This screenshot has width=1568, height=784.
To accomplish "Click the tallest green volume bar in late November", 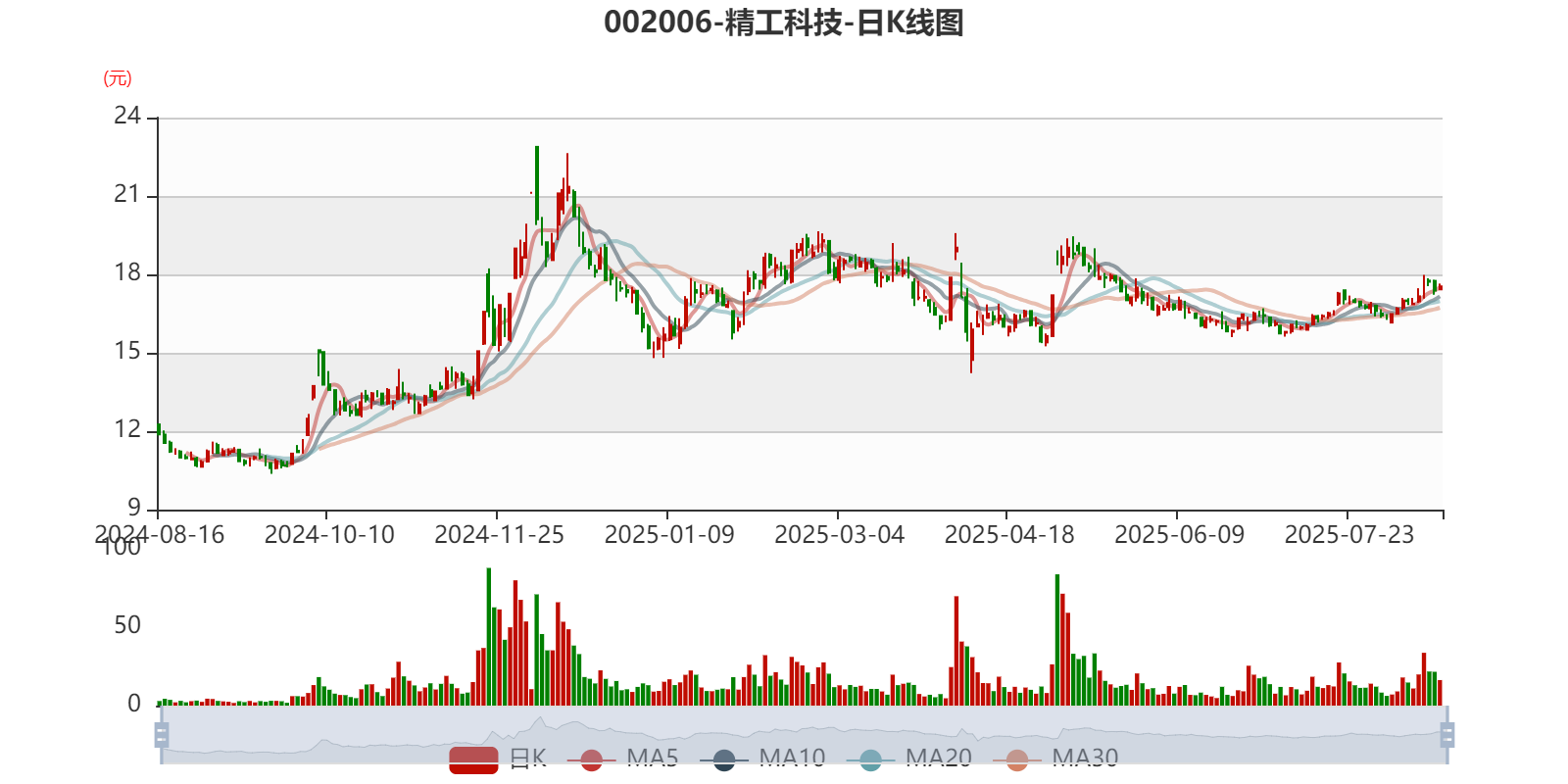I will click(489, 637).
